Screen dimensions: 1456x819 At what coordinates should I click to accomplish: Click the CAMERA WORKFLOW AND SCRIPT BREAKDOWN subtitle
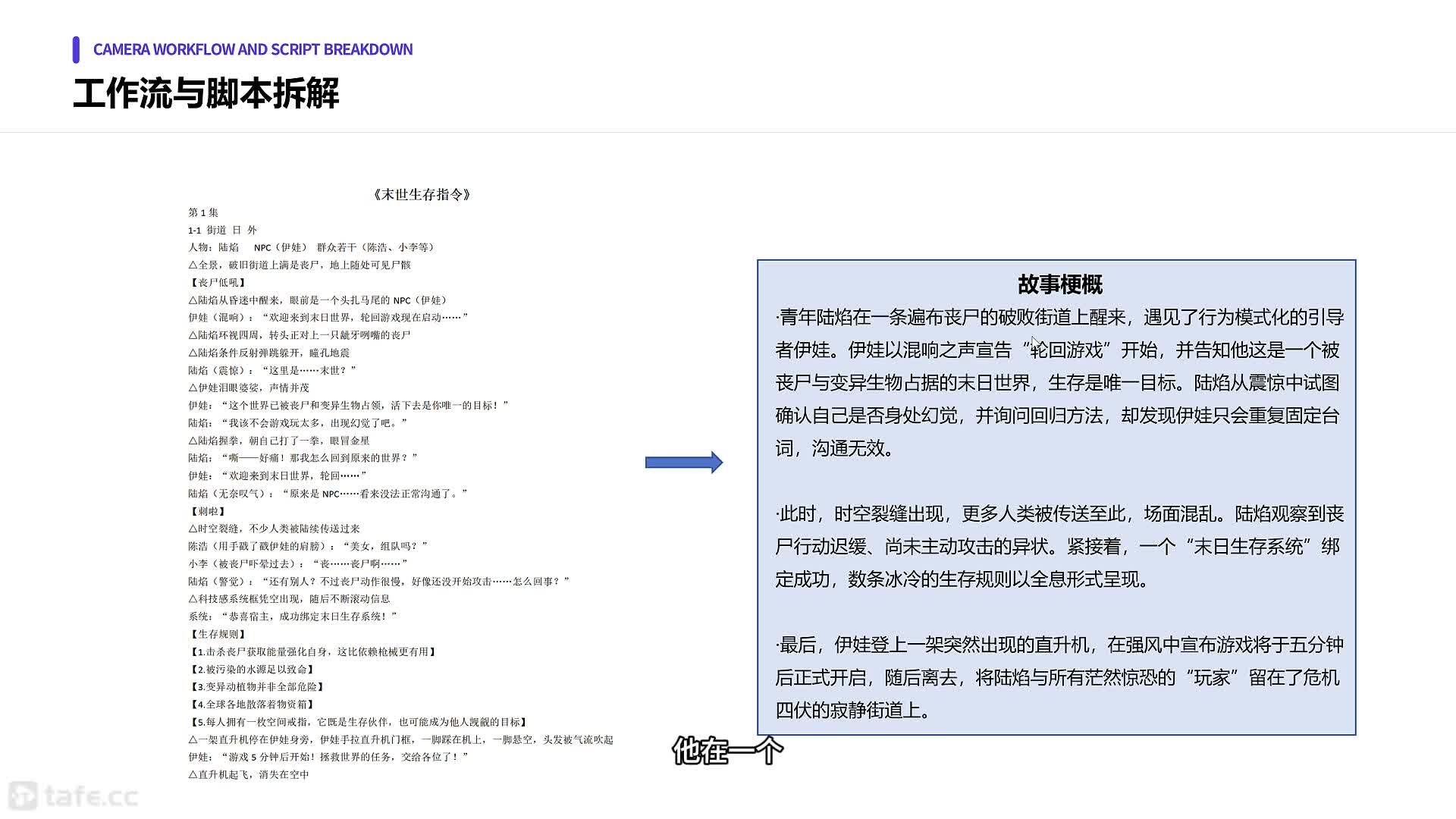click(253, 49)
